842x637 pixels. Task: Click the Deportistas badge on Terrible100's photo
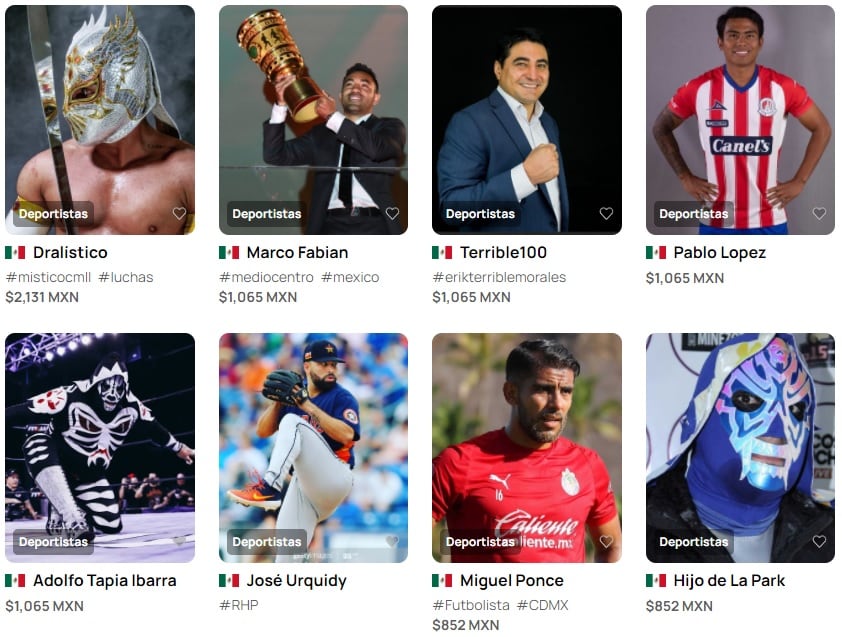[x=480, y=214]
